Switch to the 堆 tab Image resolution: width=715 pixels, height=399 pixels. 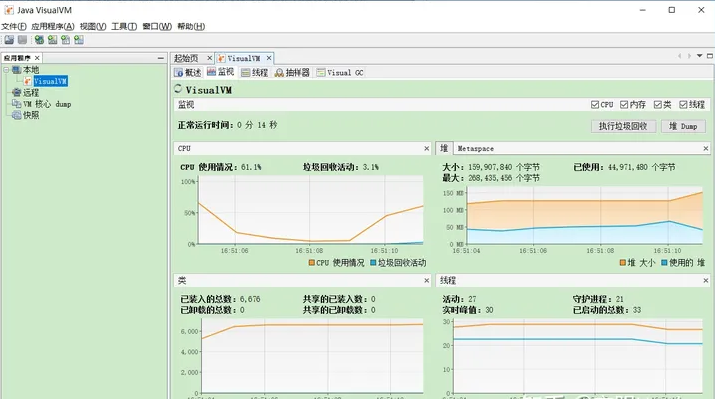coord(444,148)
